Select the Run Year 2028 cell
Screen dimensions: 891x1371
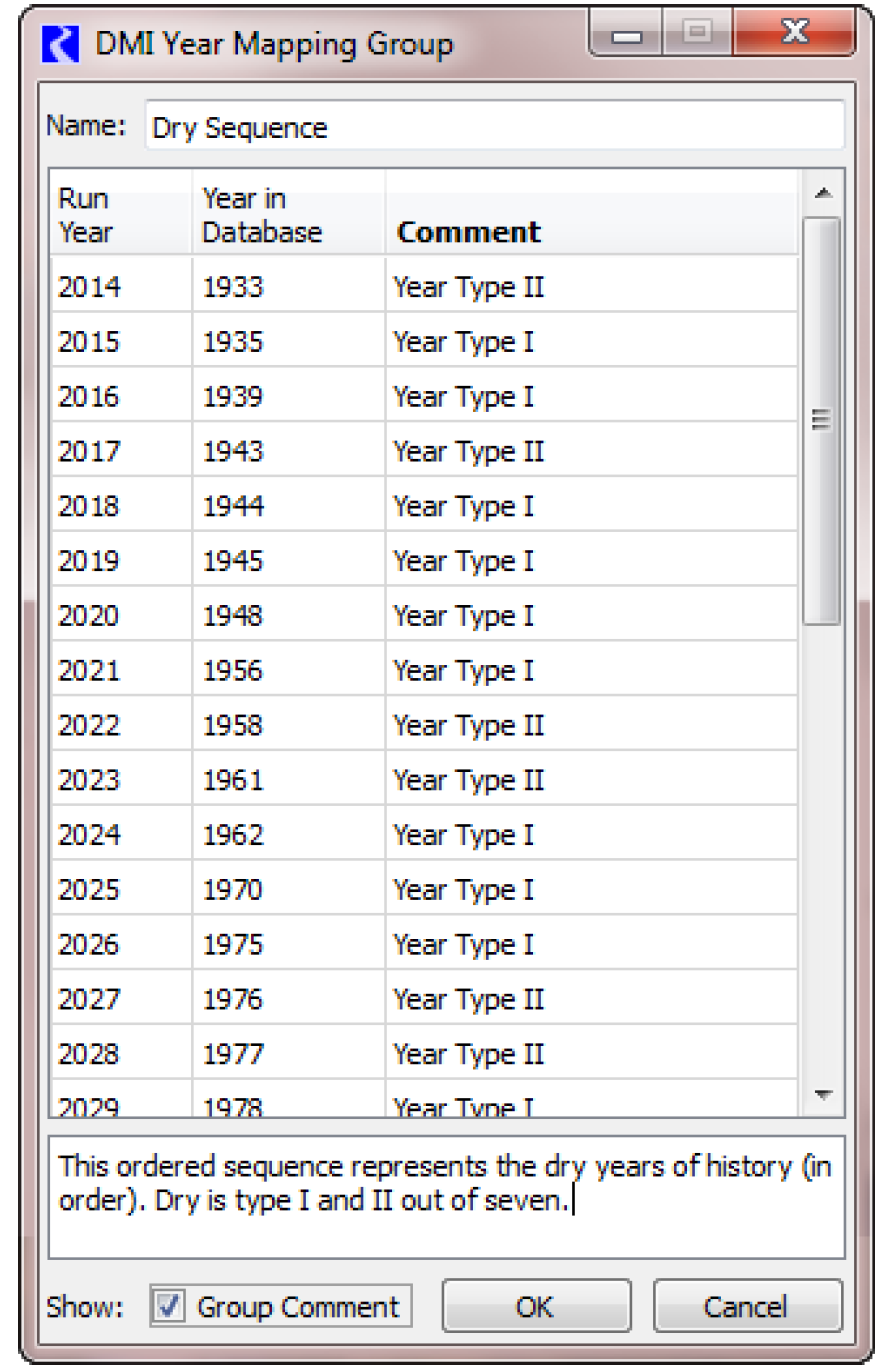pyautogui.click(x=120, y=1054)
